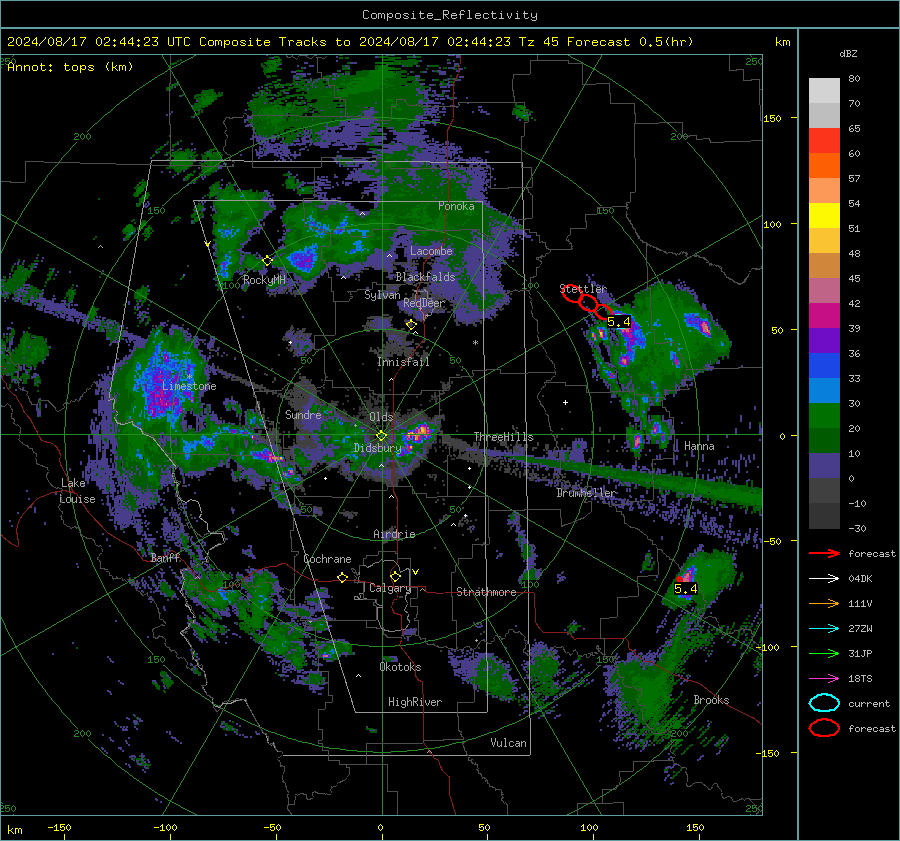
Task: Click the Sundre label
Action: (303, 415)
